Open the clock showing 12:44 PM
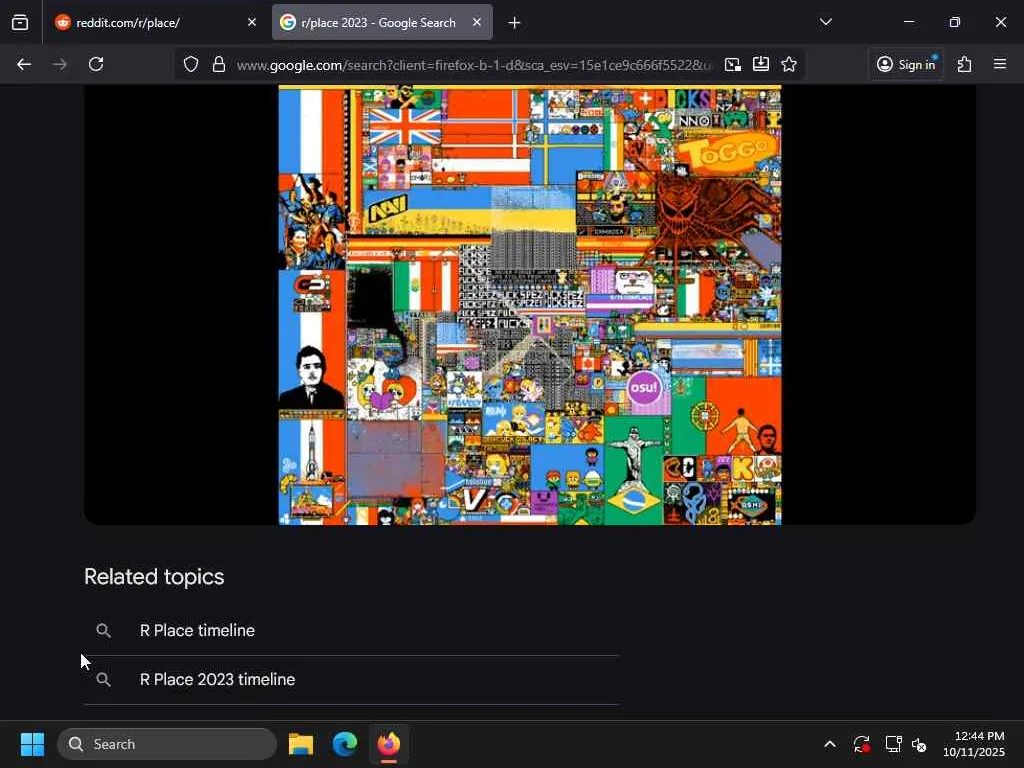This screenshot has height=768, width=1024. [974, 744]
